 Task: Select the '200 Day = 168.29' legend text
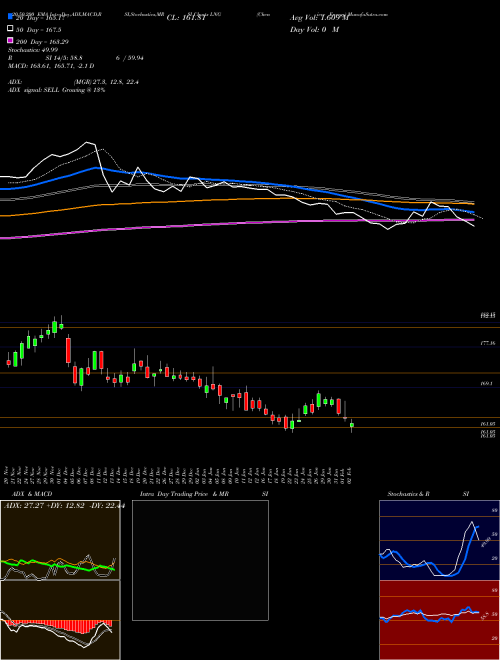[42, 42]
